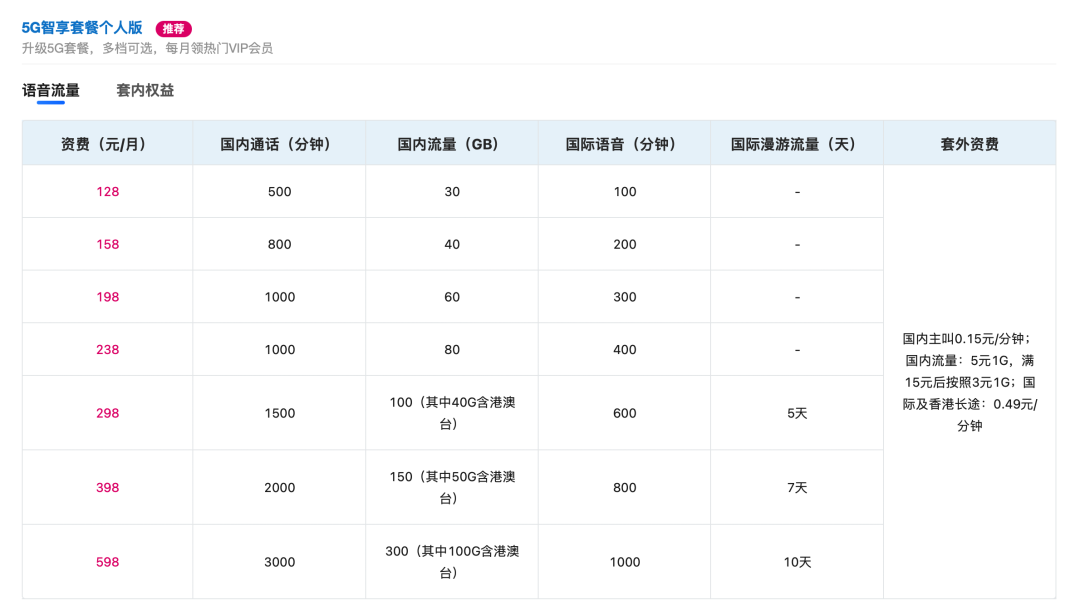Select the 198 yuan monthly plan
This screenshot has width=1080, height=611.
(106, 296)
